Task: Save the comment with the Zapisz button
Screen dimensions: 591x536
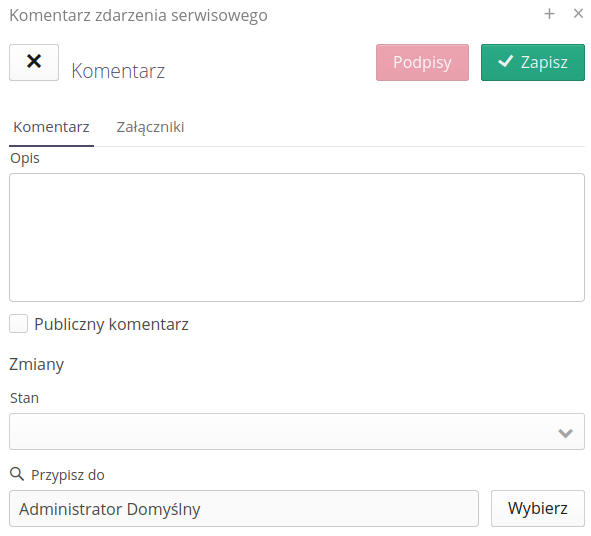Action: 533,62
